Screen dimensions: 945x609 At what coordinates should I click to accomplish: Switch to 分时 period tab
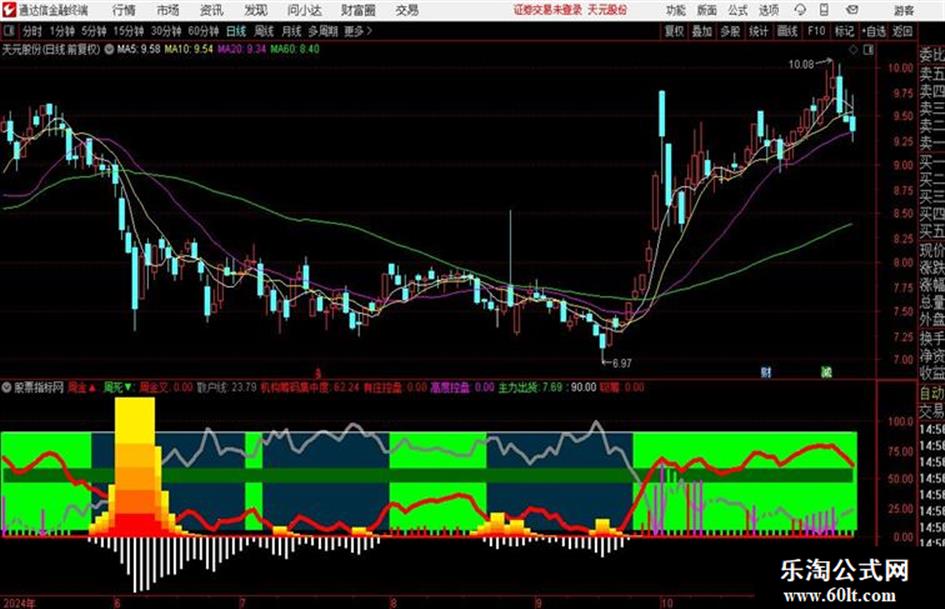coord(32,31)
